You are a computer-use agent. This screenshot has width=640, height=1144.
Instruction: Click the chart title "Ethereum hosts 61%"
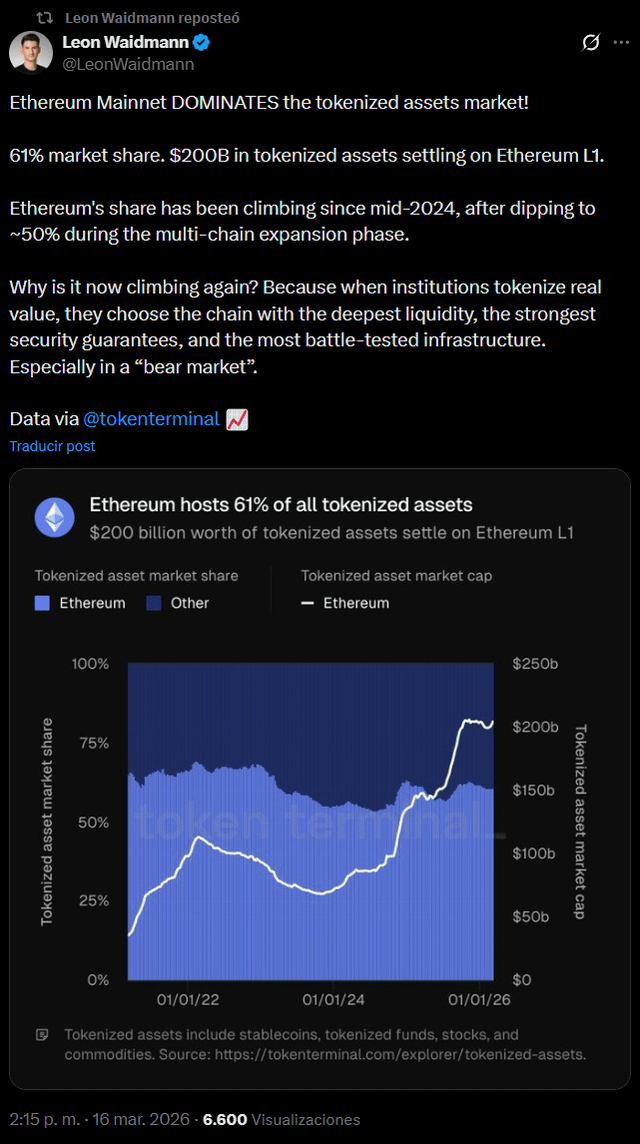coord(281,505)
